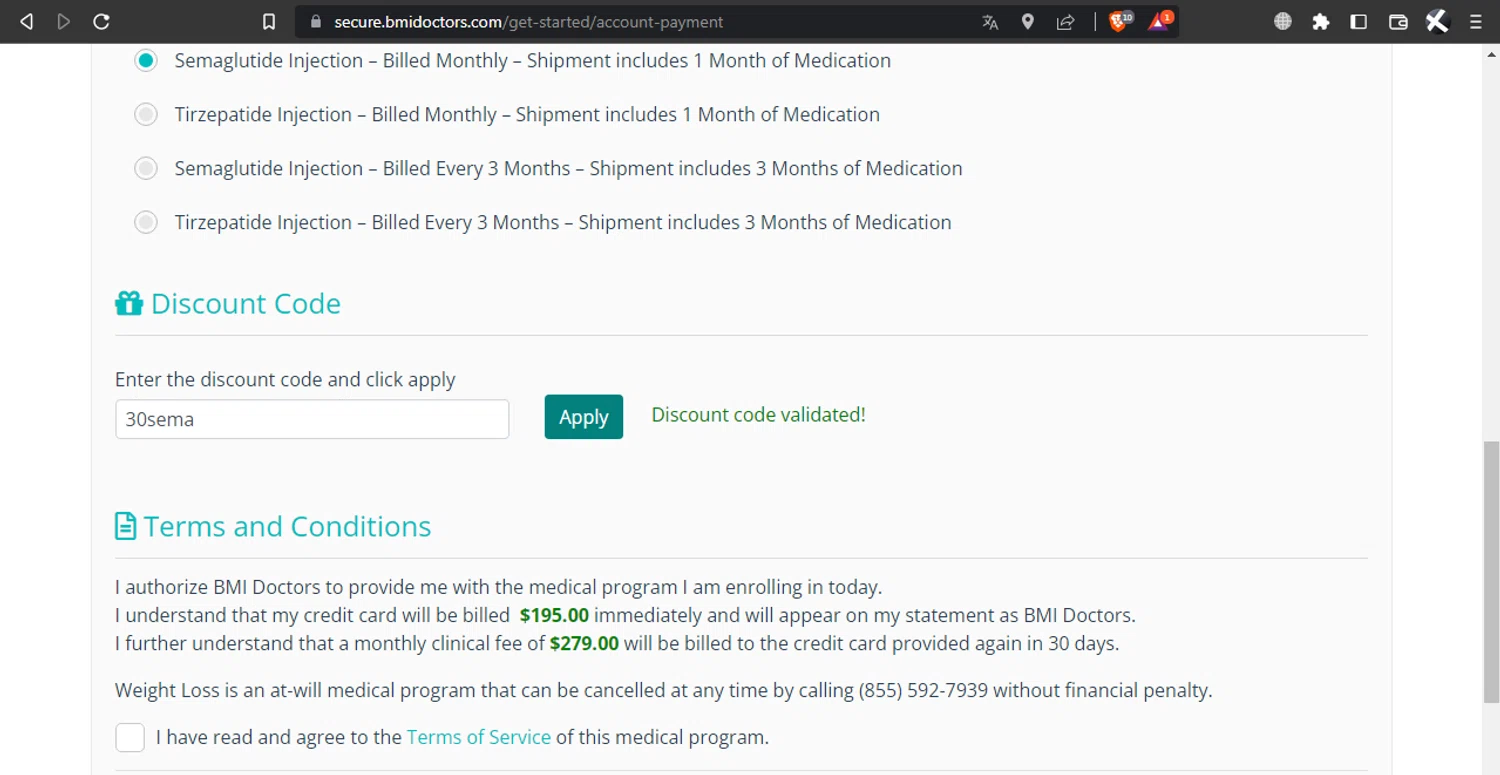Viewport: 1500px width, 775px height.
Task: Check the agree to Terms of Service box
Action: click(x=130, y=737)
